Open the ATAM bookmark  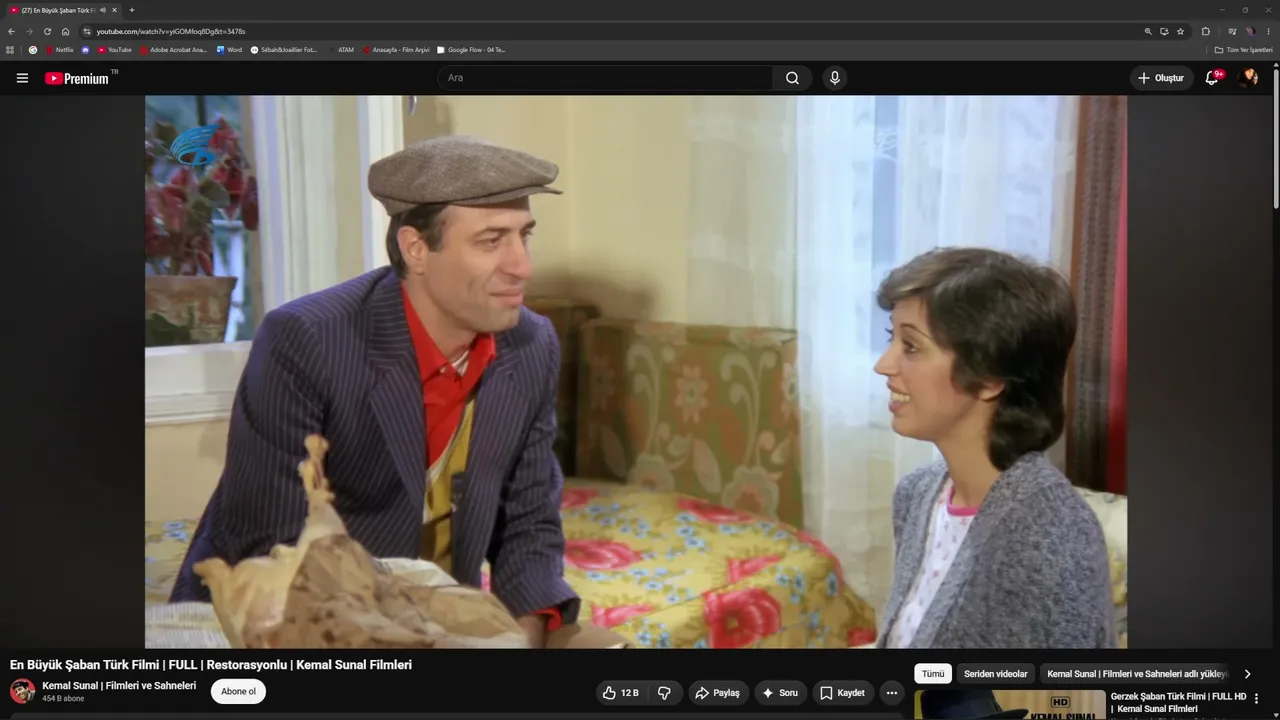(341, 50)
